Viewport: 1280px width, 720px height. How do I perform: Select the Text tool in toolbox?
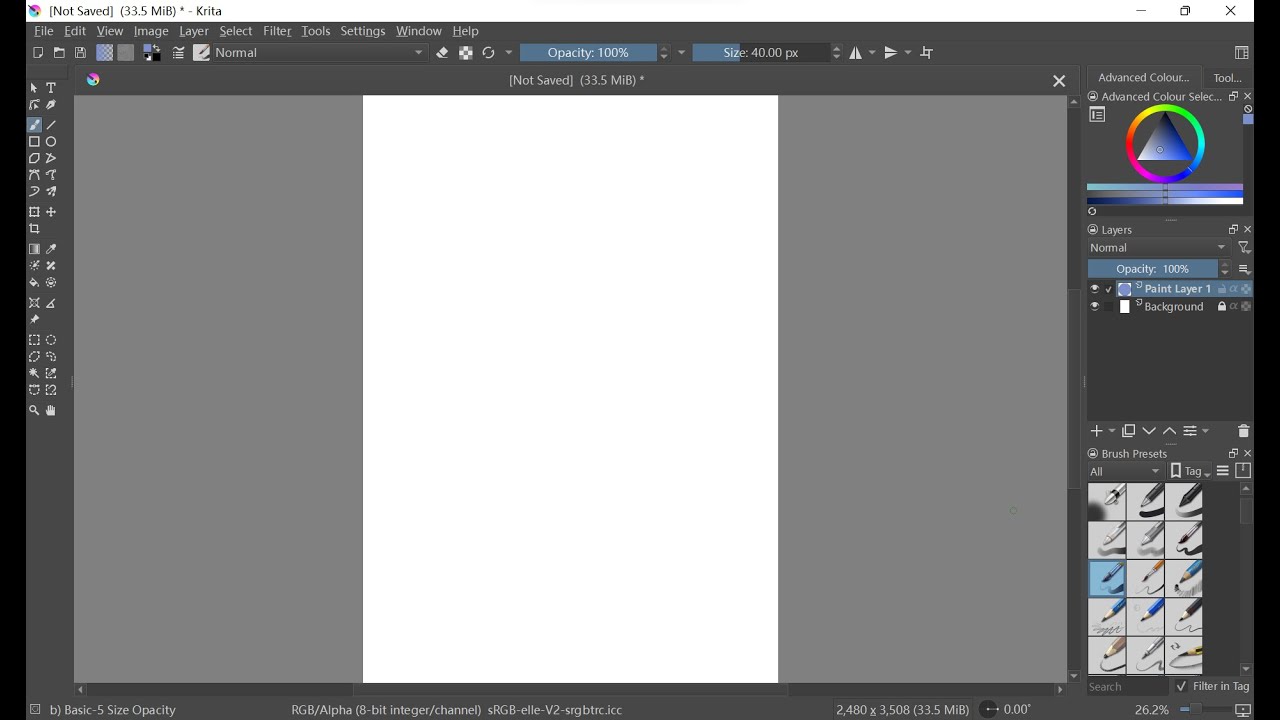(x=52, y=88)
